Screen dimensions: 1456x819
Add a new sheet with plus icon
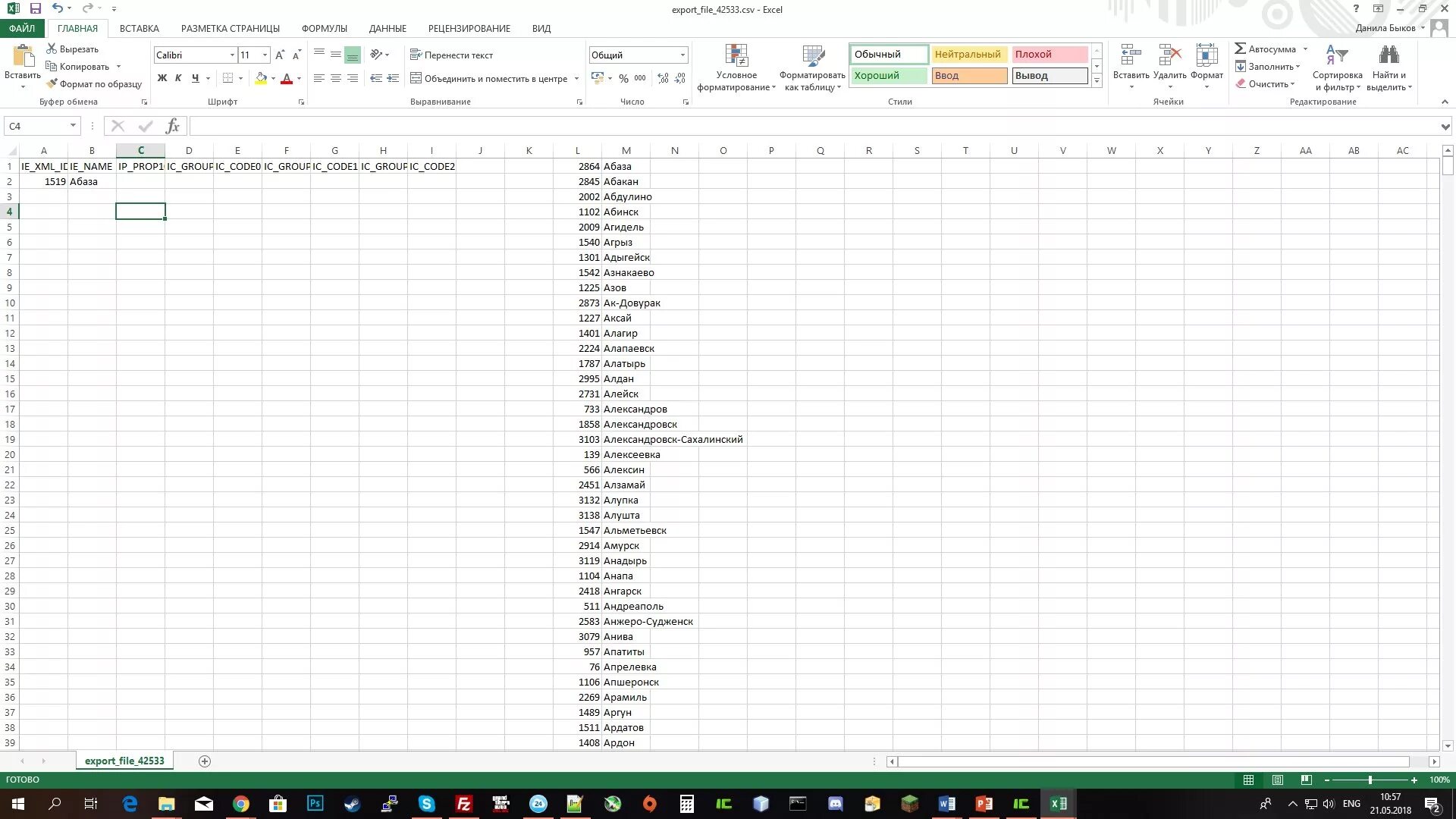[x=204, y=761]
